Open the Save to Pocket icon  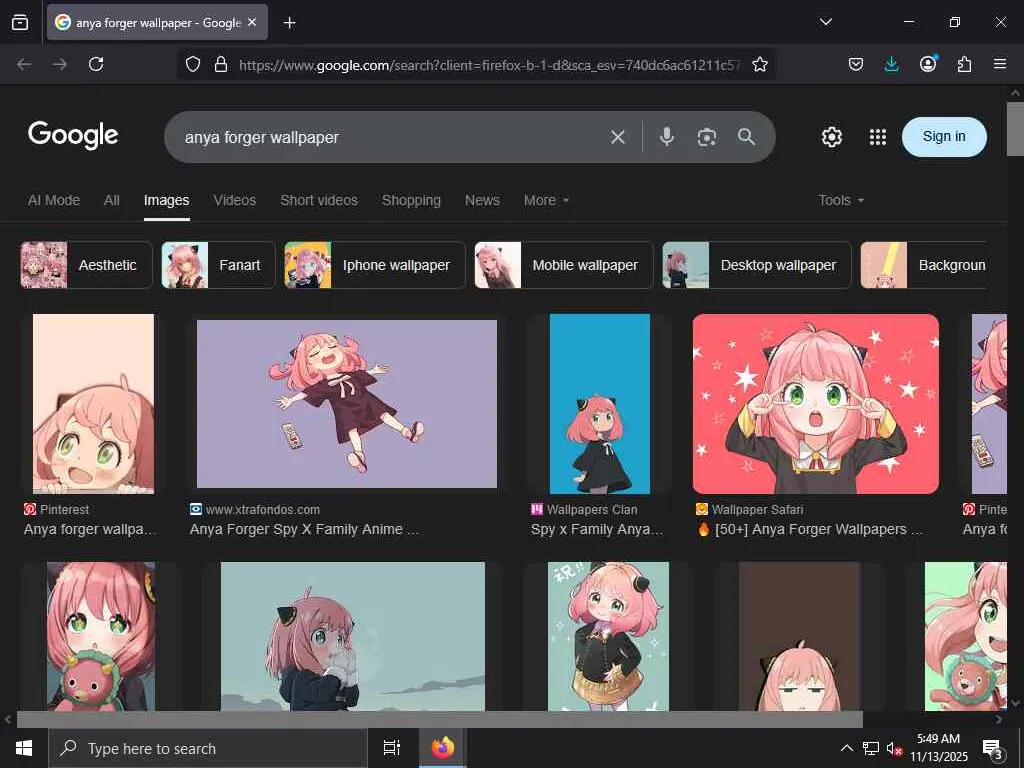coord(856,64)
